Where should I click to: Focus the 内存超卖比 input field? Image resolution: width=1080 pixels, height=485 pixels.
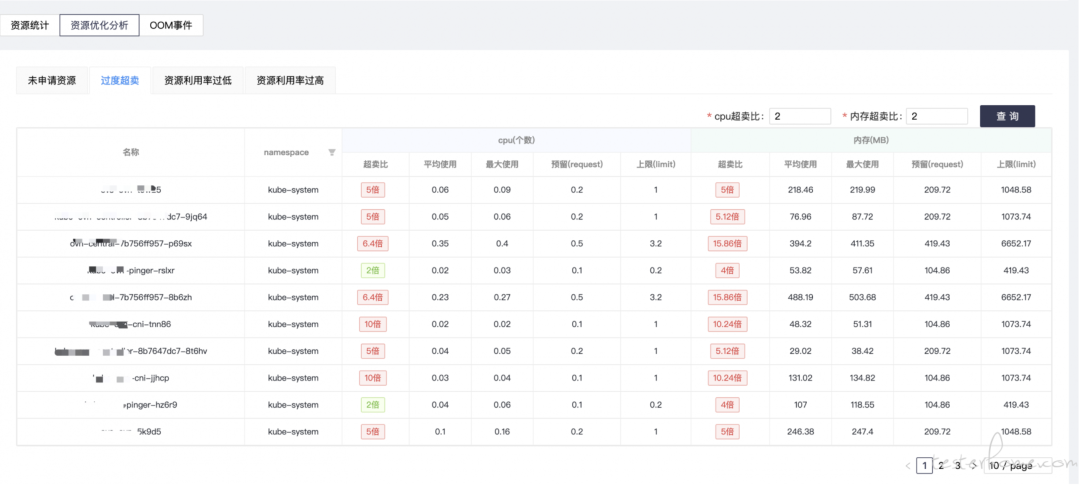tap(937, 117)
